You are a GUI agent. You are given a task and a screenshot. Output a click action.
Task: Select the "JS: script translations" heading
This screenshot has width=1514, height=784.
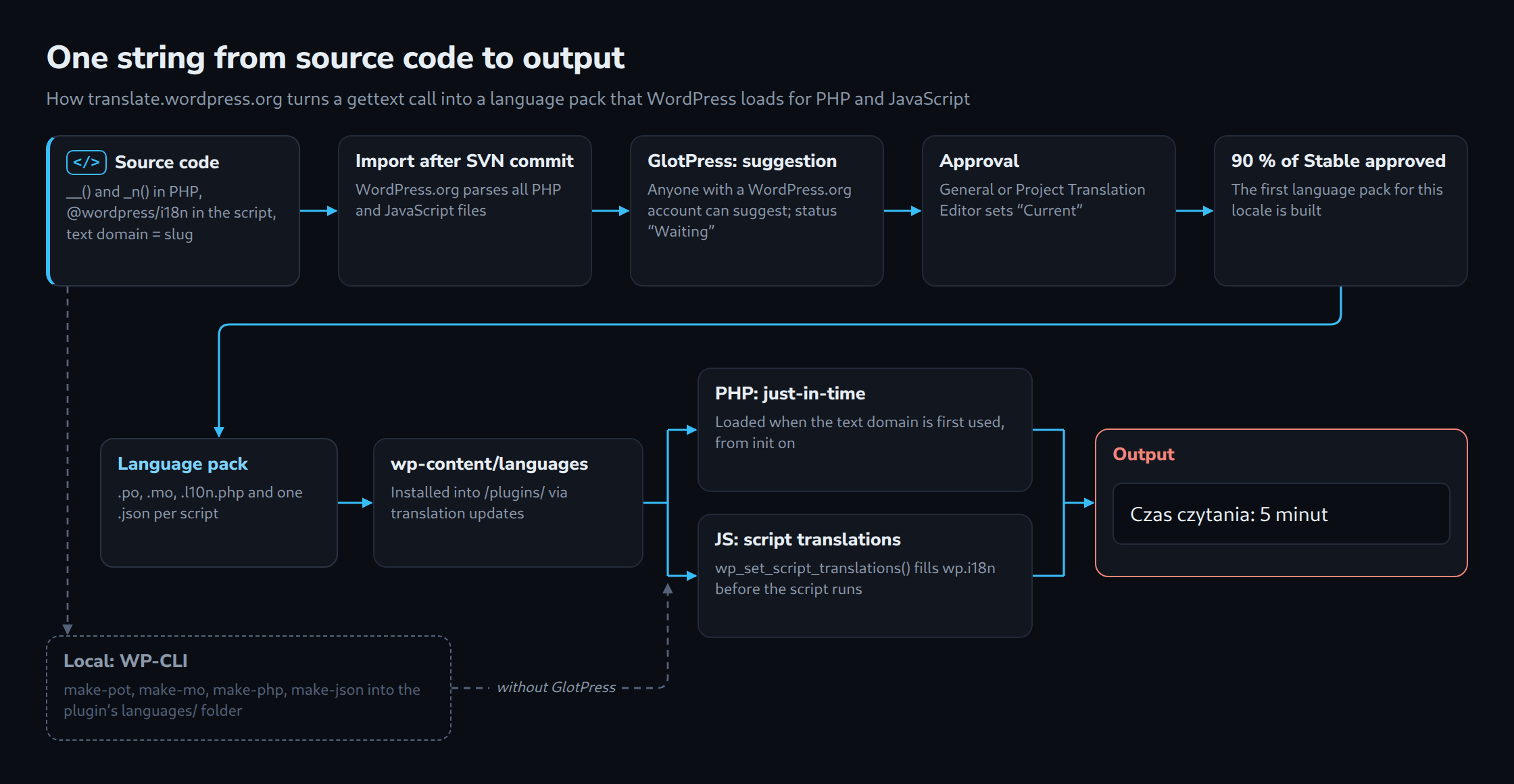pyautogui.click(x=808, y=539)
